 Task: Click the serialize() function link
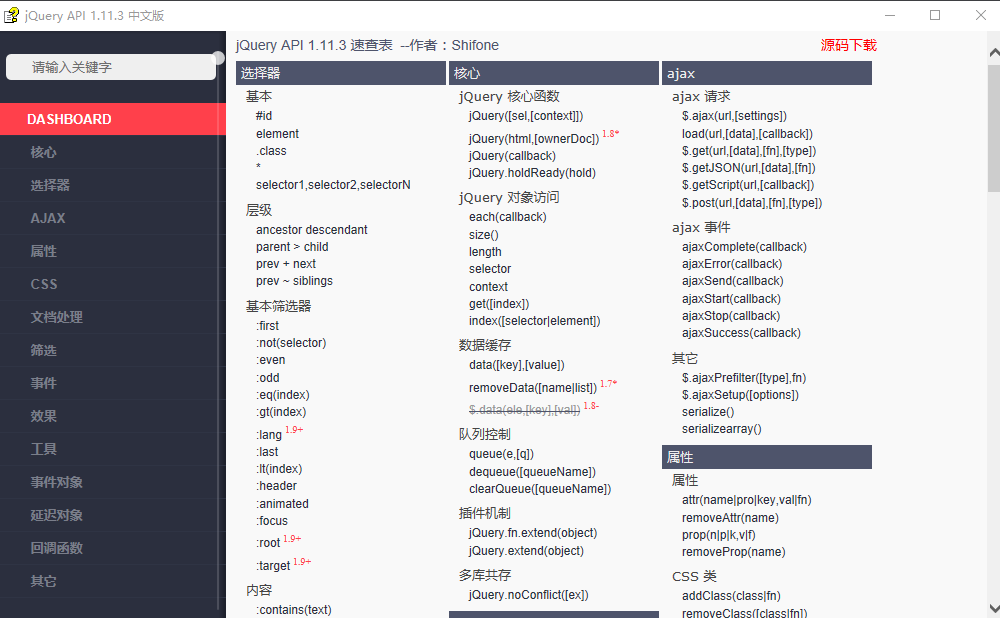point(707,411)
